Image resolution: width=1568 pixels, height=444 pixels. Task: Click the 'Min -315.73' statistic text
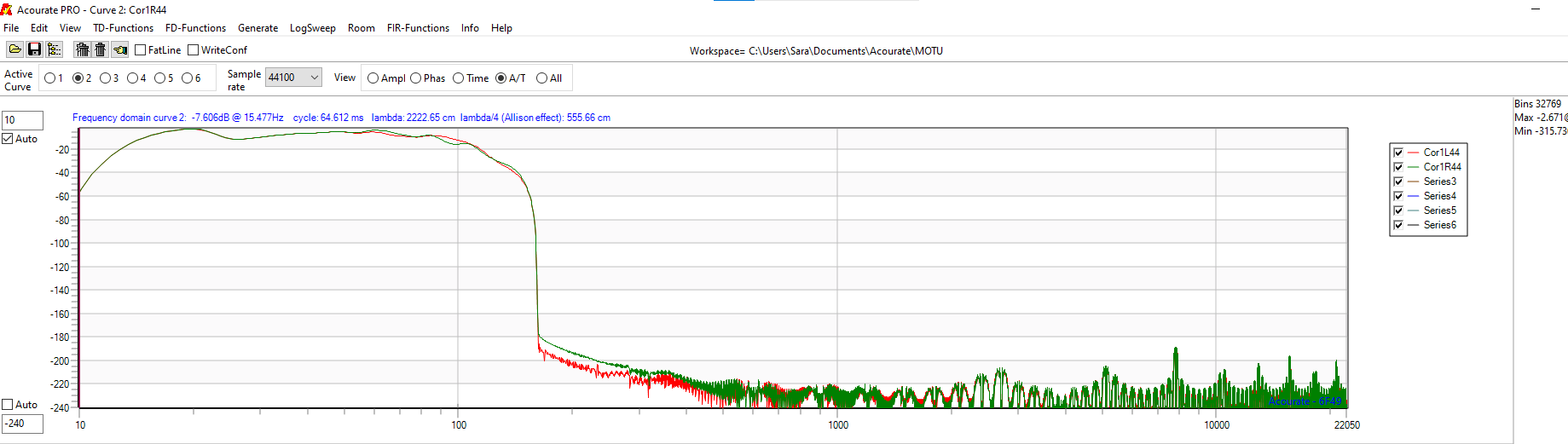pos(1541,131)
